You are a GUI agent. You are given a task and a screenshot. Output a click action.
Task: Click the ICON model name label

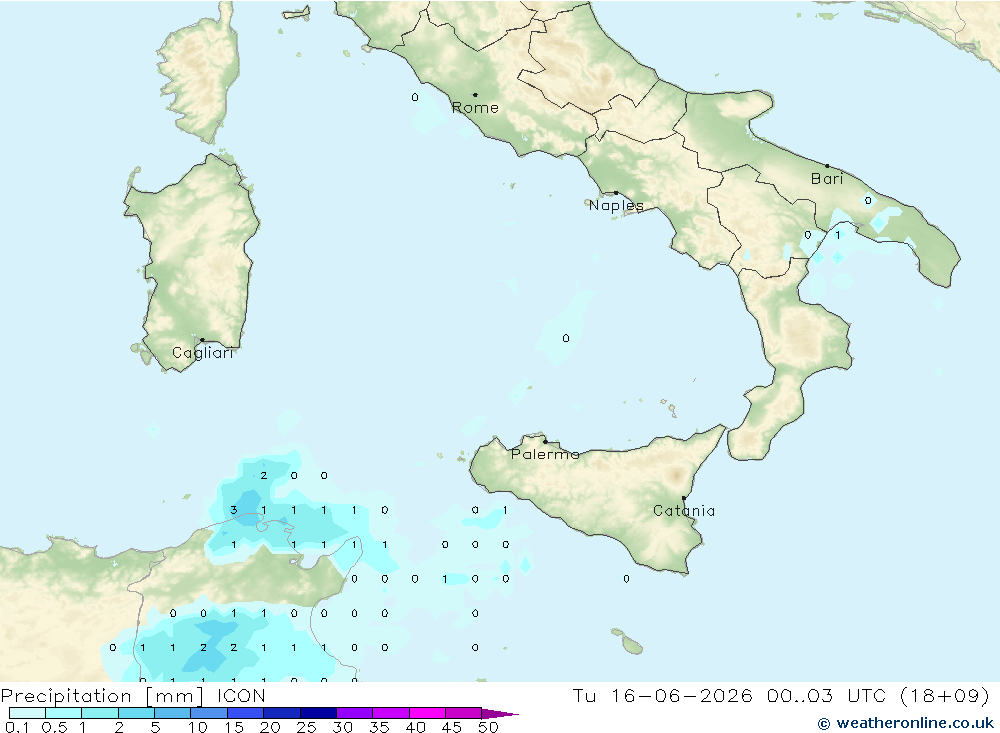[x=241, y=695]
